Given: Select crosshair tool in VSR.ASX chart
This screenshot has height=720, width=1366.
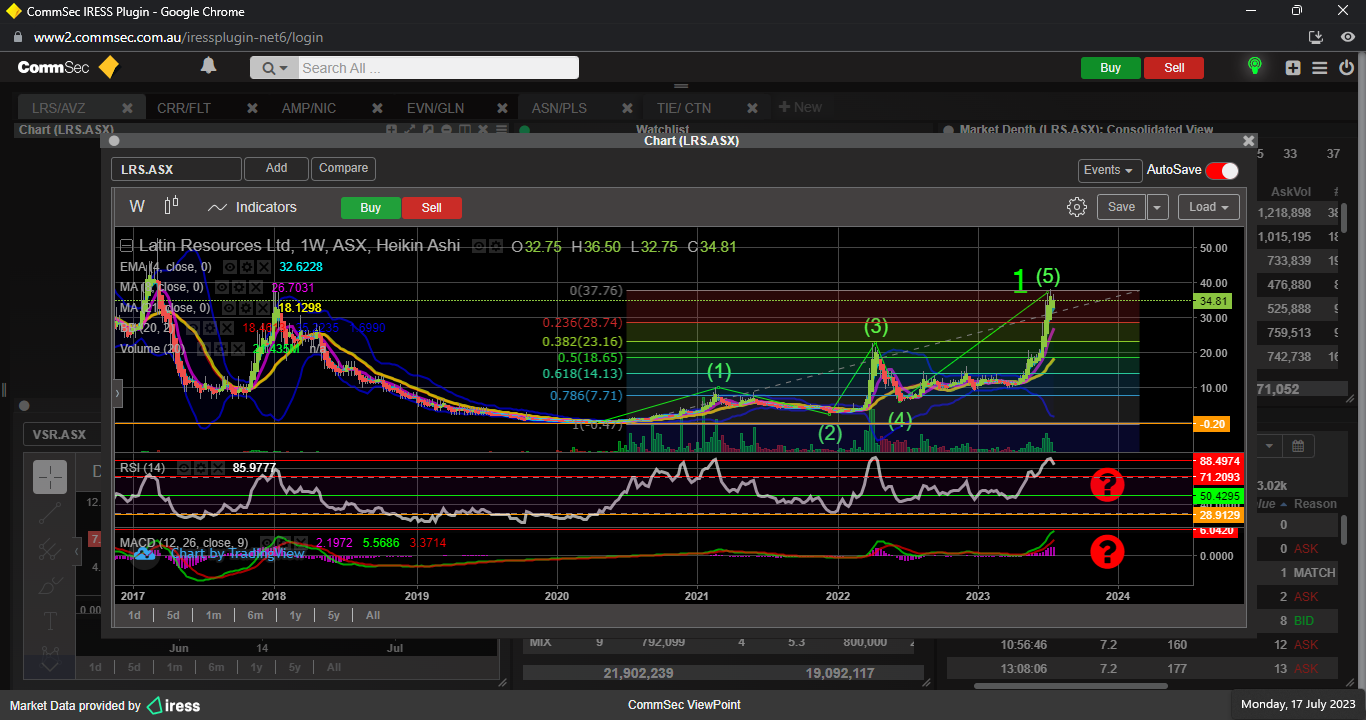Looking at the screenshot, I should (50, 478).
